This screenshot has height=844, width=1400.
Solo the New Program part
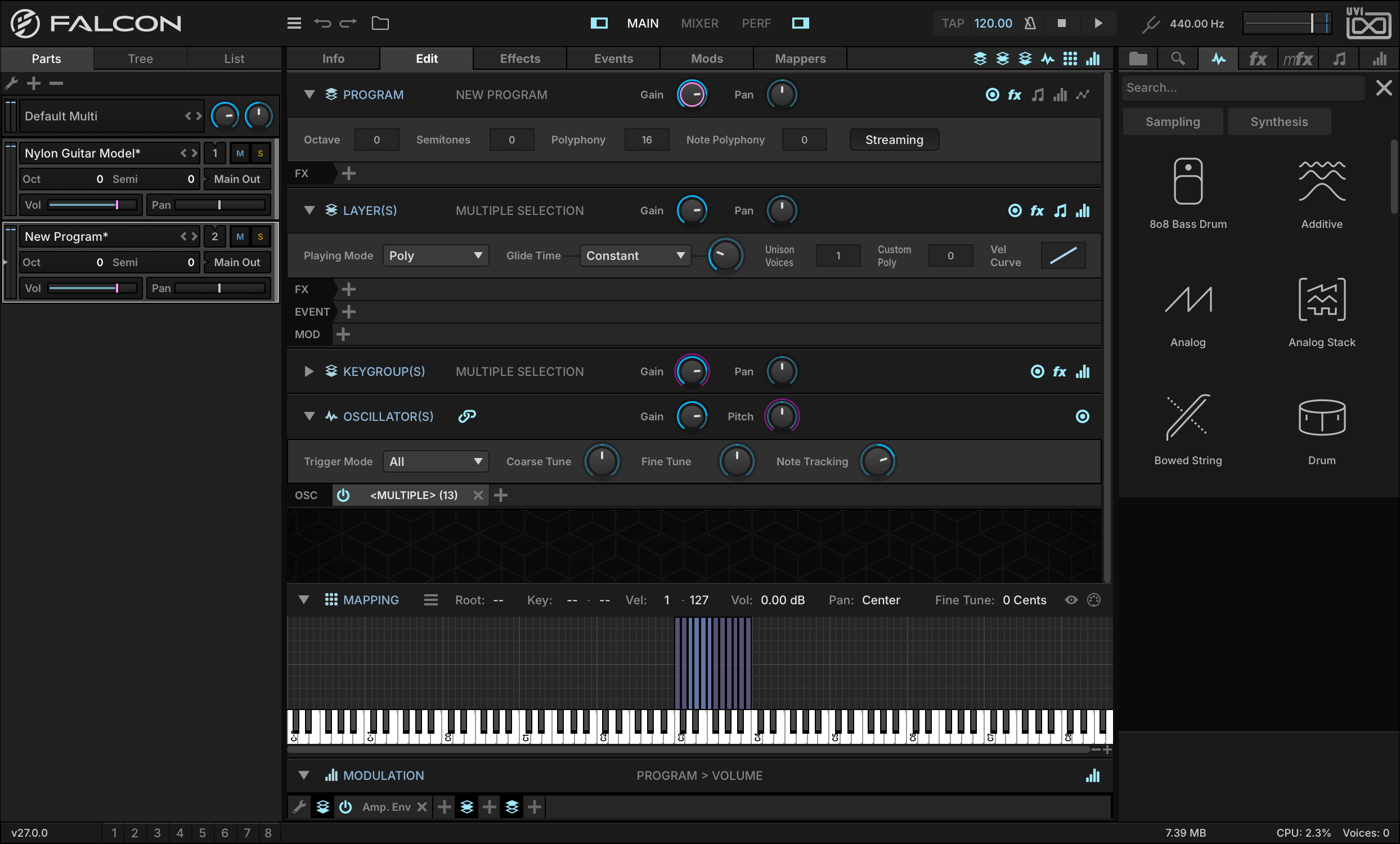click(260, 236)
